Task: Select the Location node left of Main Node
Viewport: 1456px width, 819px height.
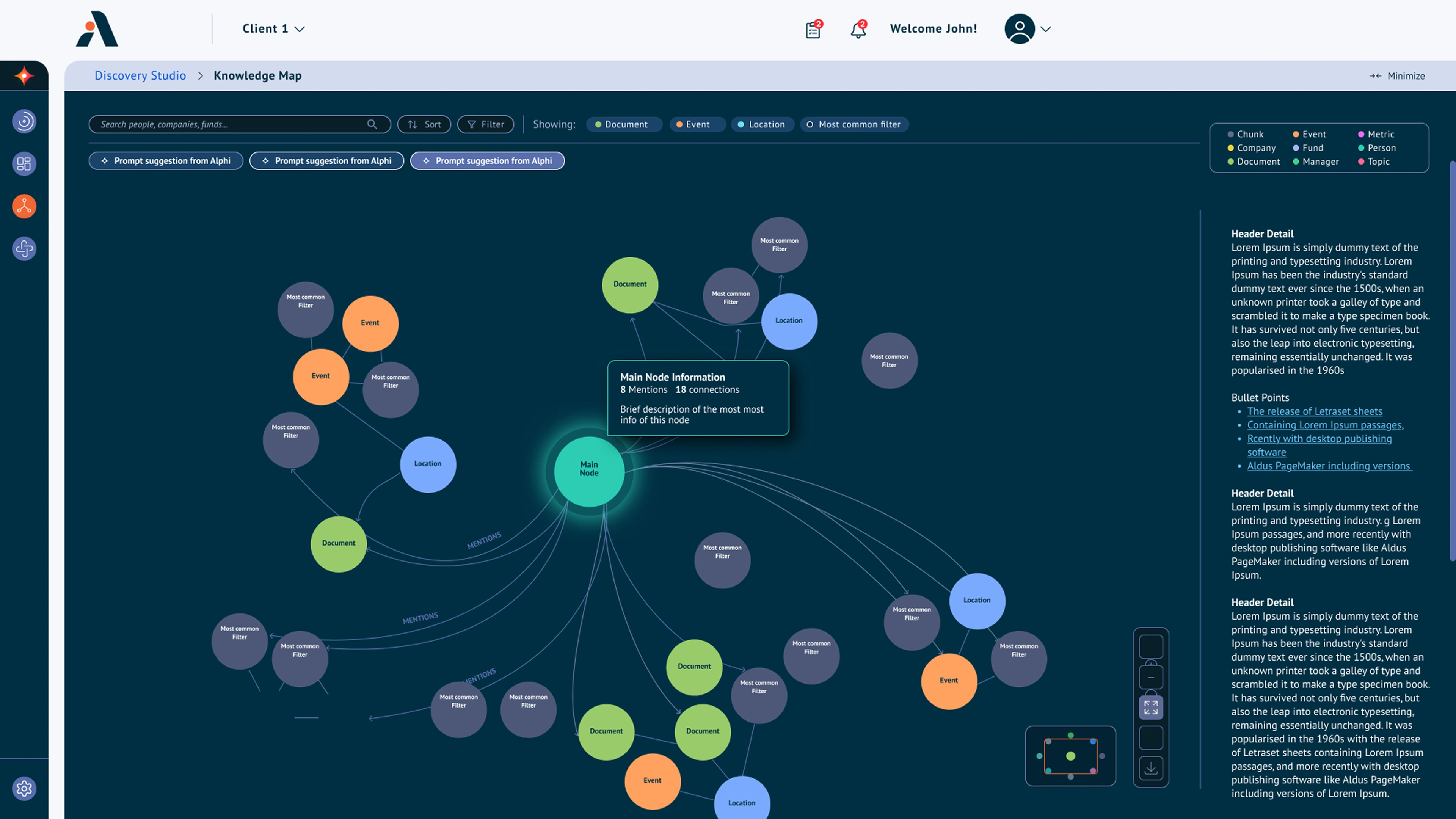Action: point(428,464)
